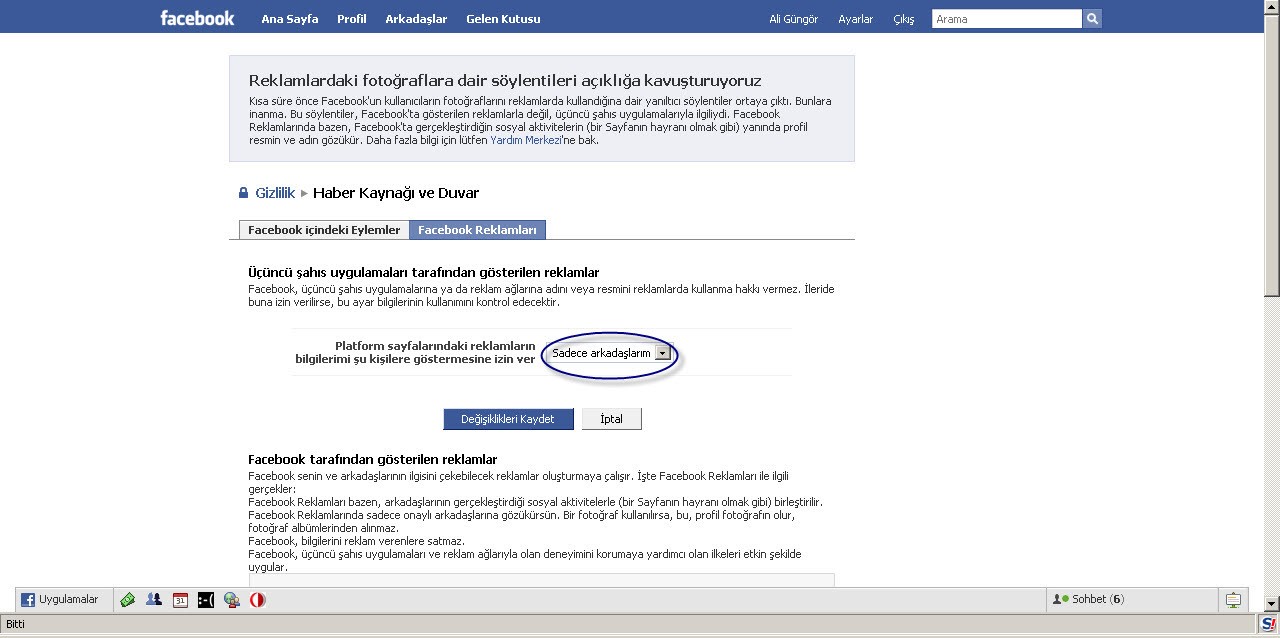Viewport: 1280px width, 638px height.
Task: Go to Ana Sayfa
Action: pyautogui.click(x=290, y=19)
